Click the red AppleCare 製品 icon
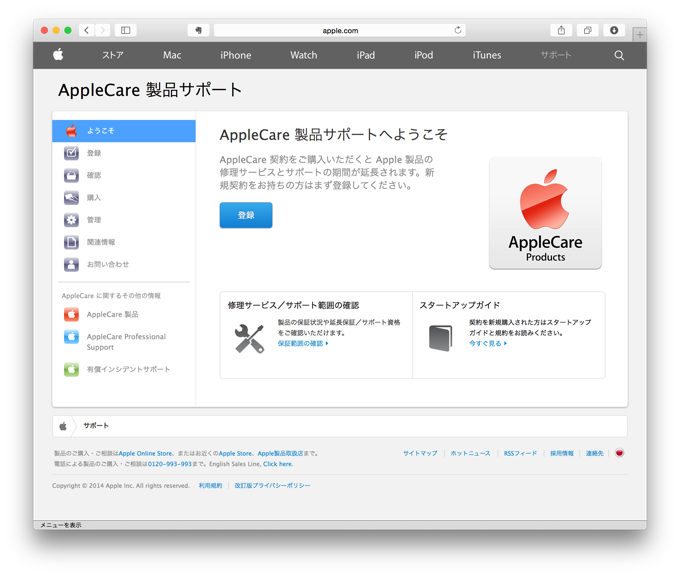Viewport: 680px width, 577px height. coord(72,314)
